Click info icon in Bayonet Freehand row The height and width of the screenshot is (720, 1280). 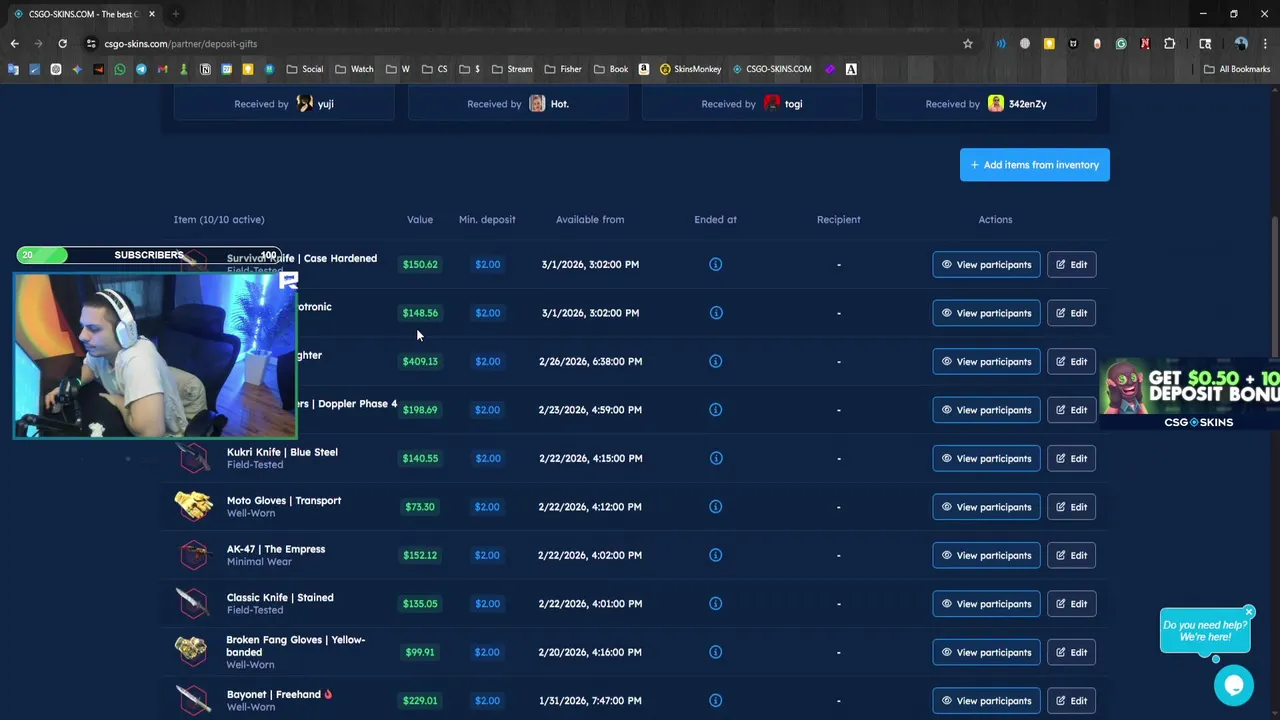[715, 701]
